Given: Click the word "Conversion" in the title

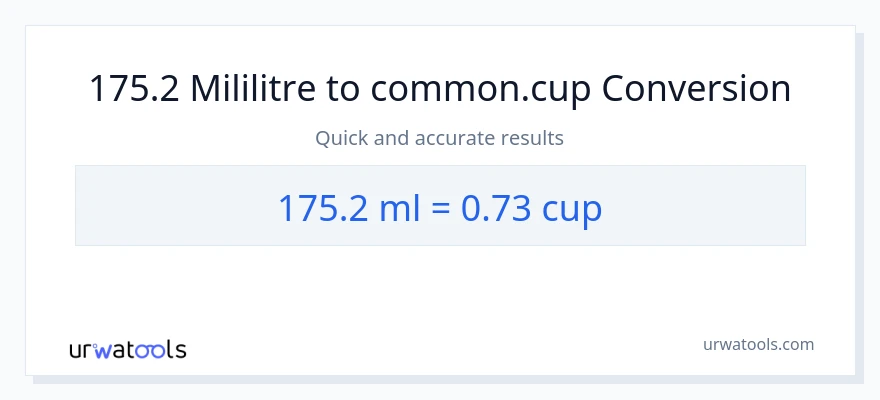Looking at the screenshot, I should coord(696,89).
